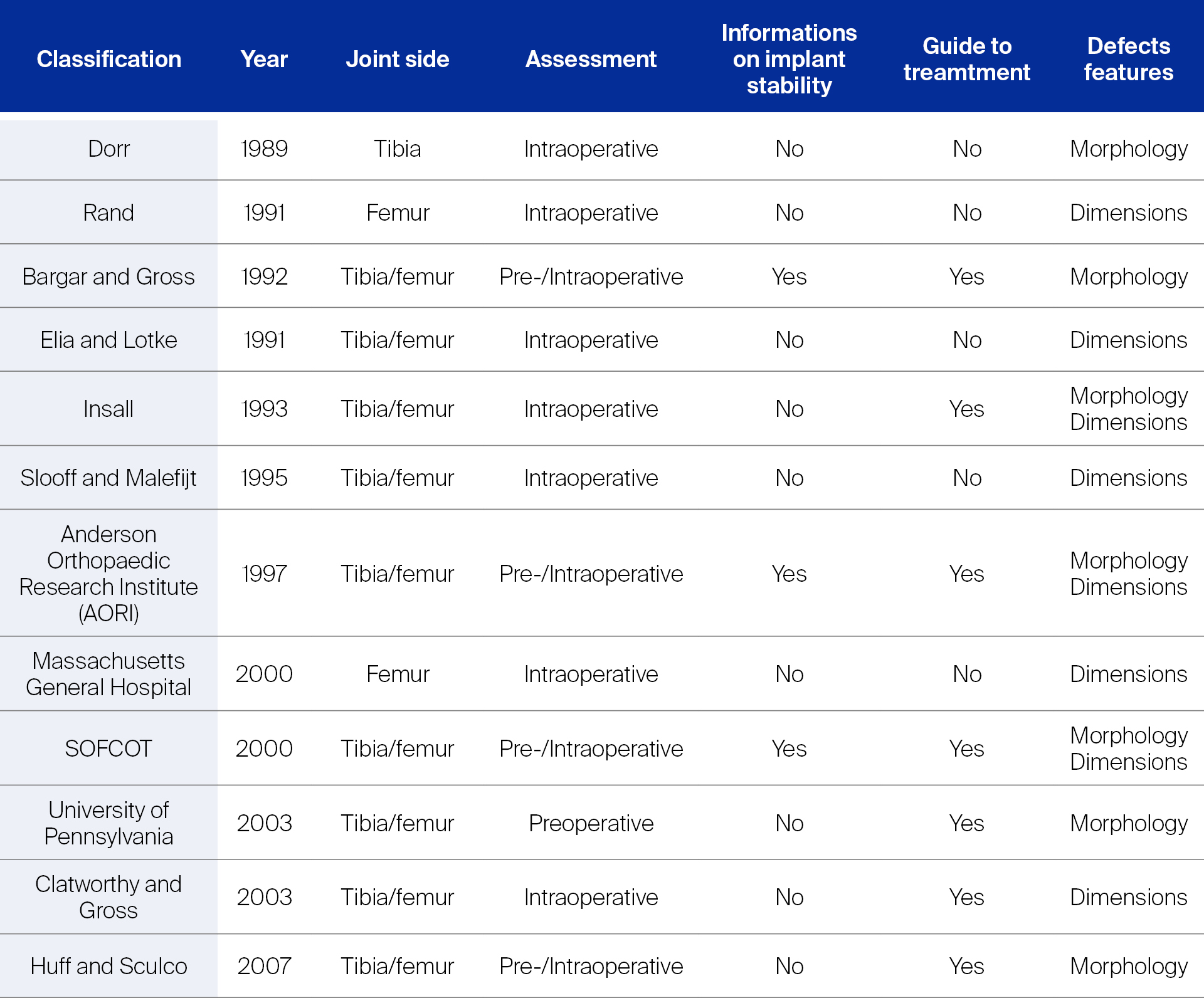Click the Year column header
This screenshot has width=1204, height=998.
[264, 59]
